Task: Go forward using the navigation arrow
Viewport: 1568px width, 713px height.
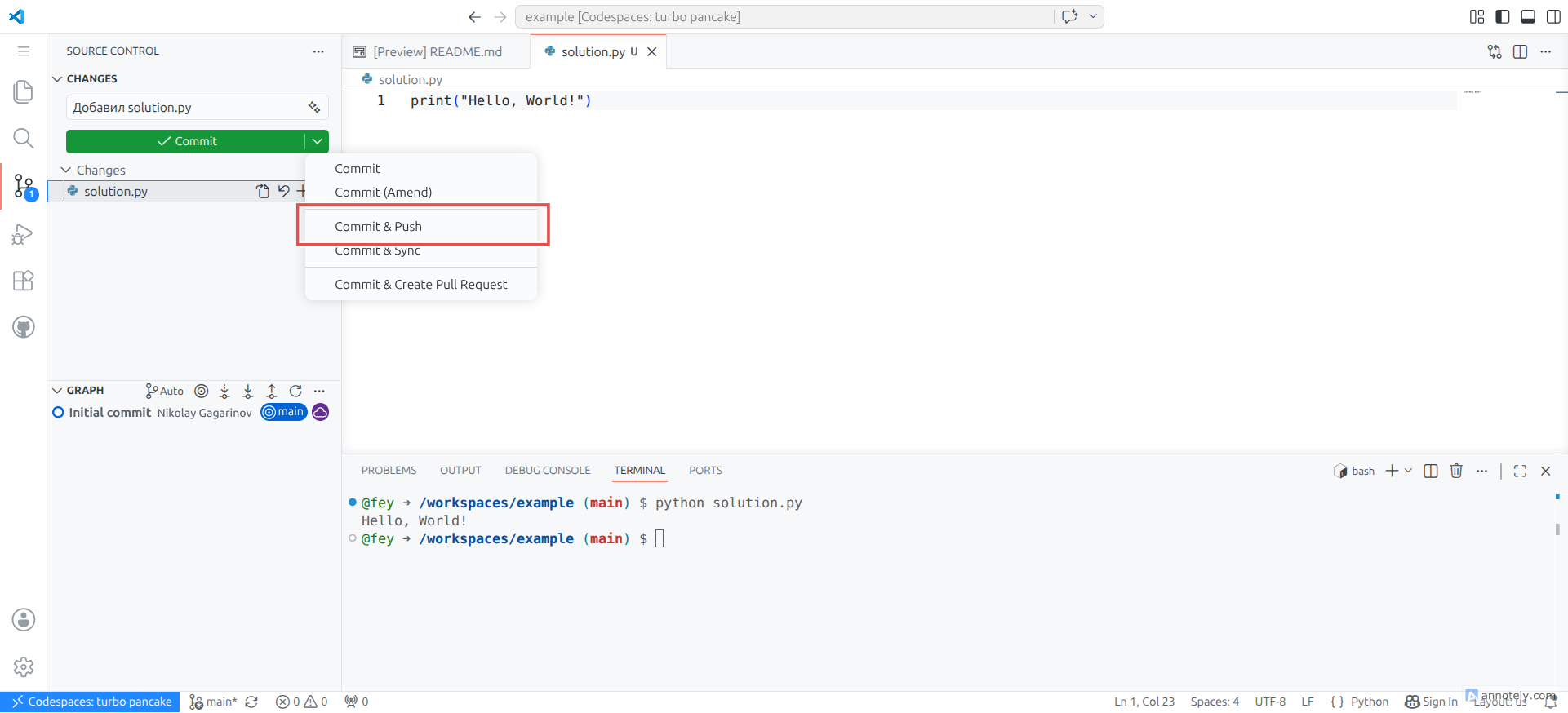Action: [x=500, y=16]
